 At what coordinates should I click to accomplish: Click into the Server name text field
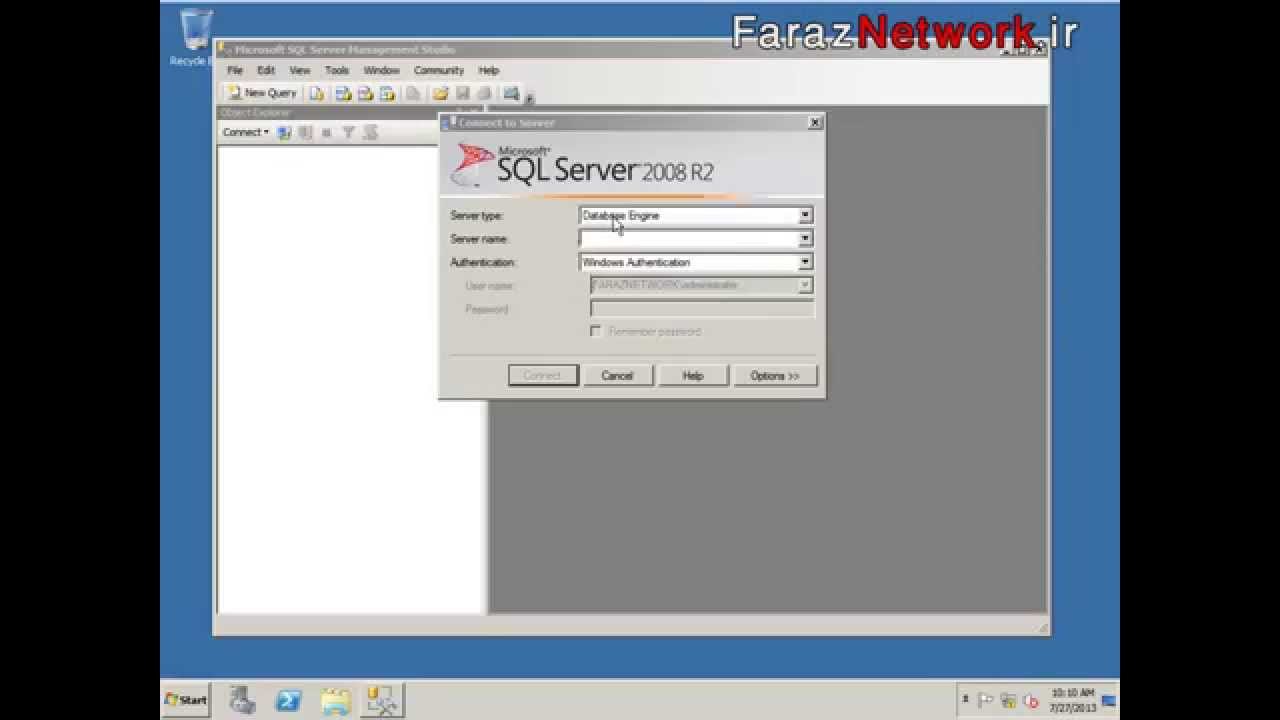pyautogui.click(x=689, y=239)
